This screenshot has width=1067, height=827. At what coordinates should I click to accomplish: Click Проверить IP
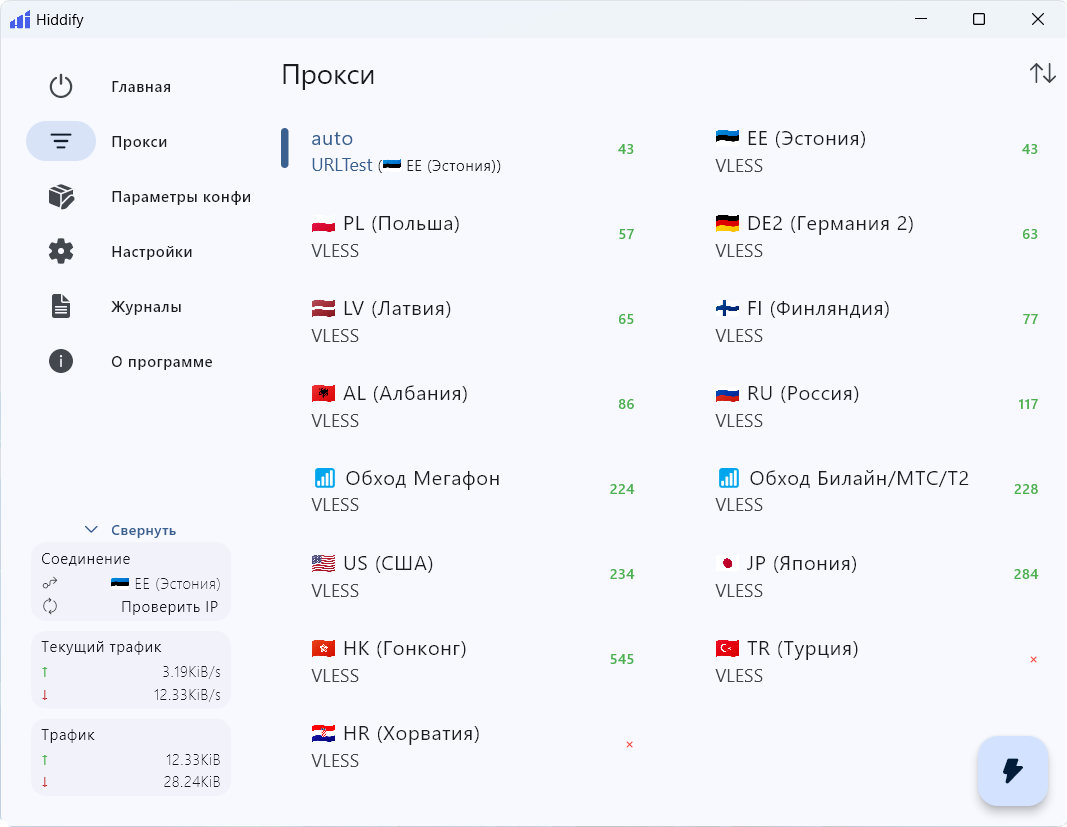(x=169, y=606)
